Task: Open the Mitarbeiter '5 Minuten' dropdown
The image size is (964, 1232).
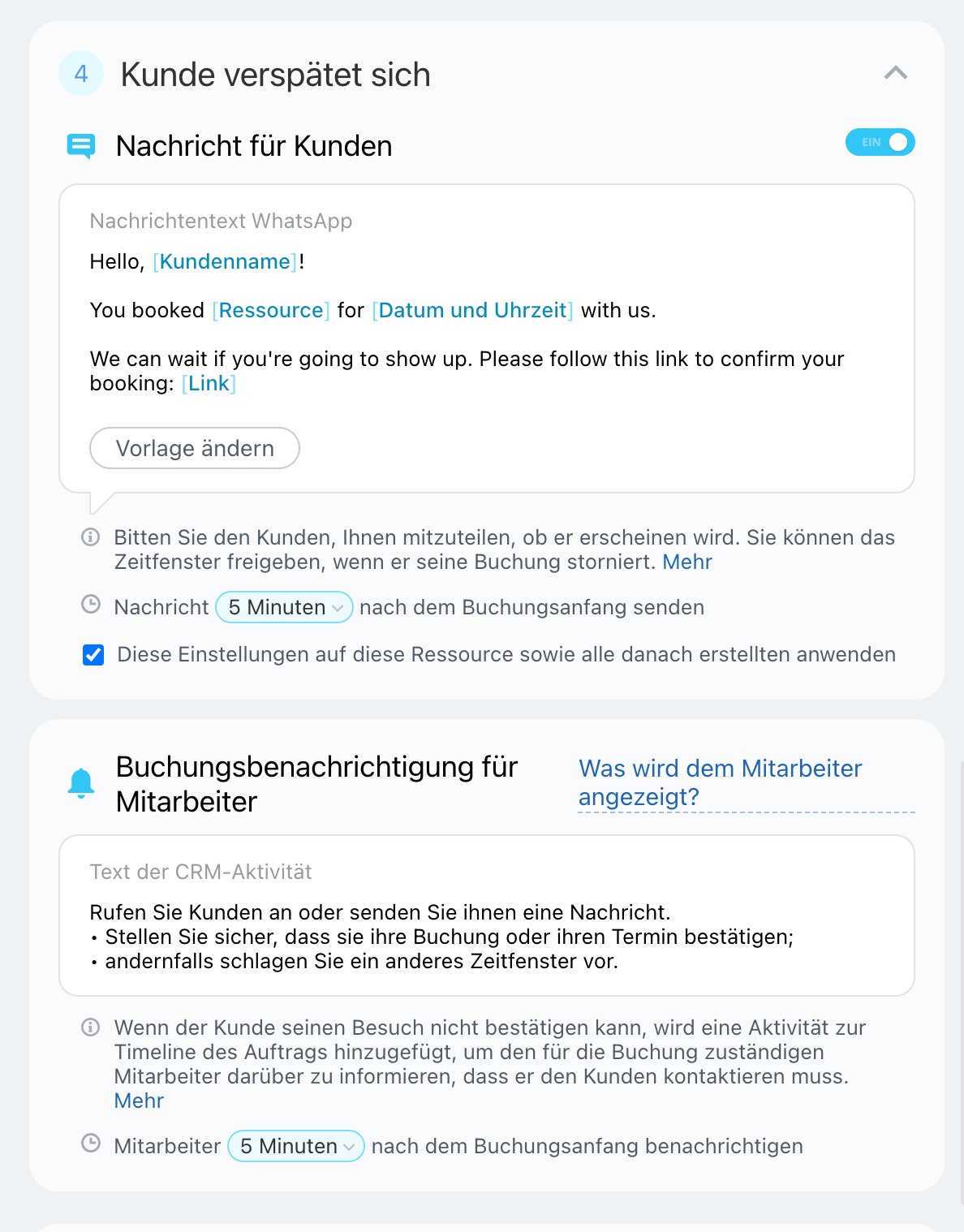Action: pos(296,1146)
